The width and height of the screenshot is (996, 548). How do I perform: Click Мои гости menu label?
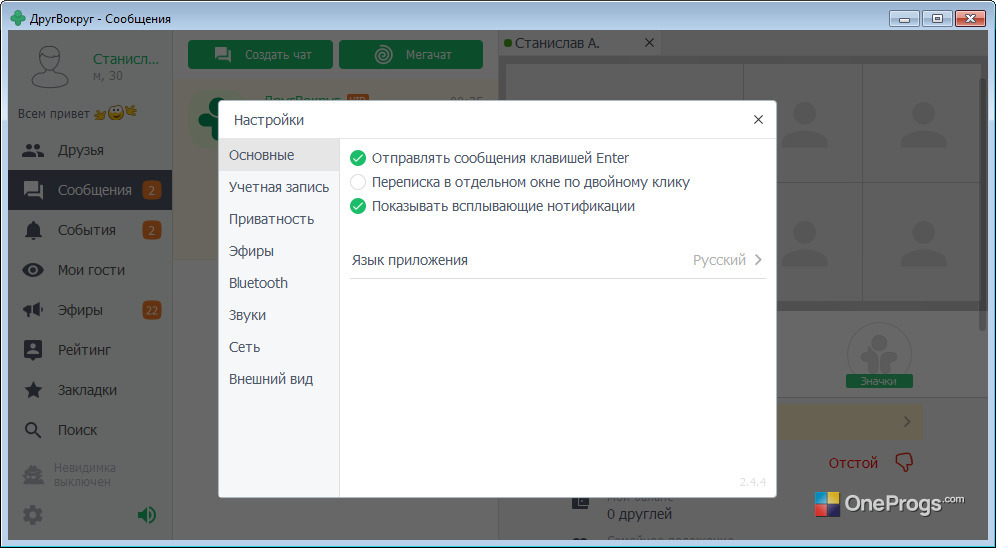point(91,271)
